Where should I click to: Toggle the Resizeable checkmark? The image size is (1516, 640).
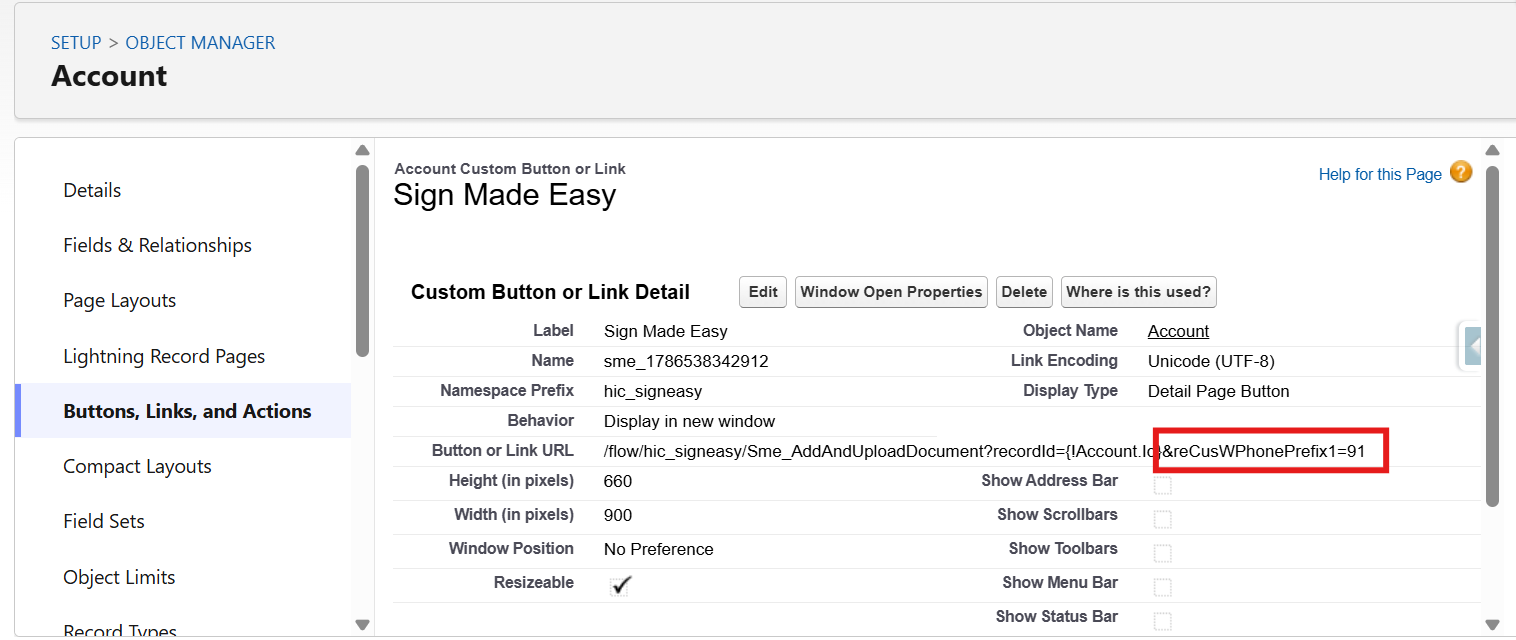point(621,585)
